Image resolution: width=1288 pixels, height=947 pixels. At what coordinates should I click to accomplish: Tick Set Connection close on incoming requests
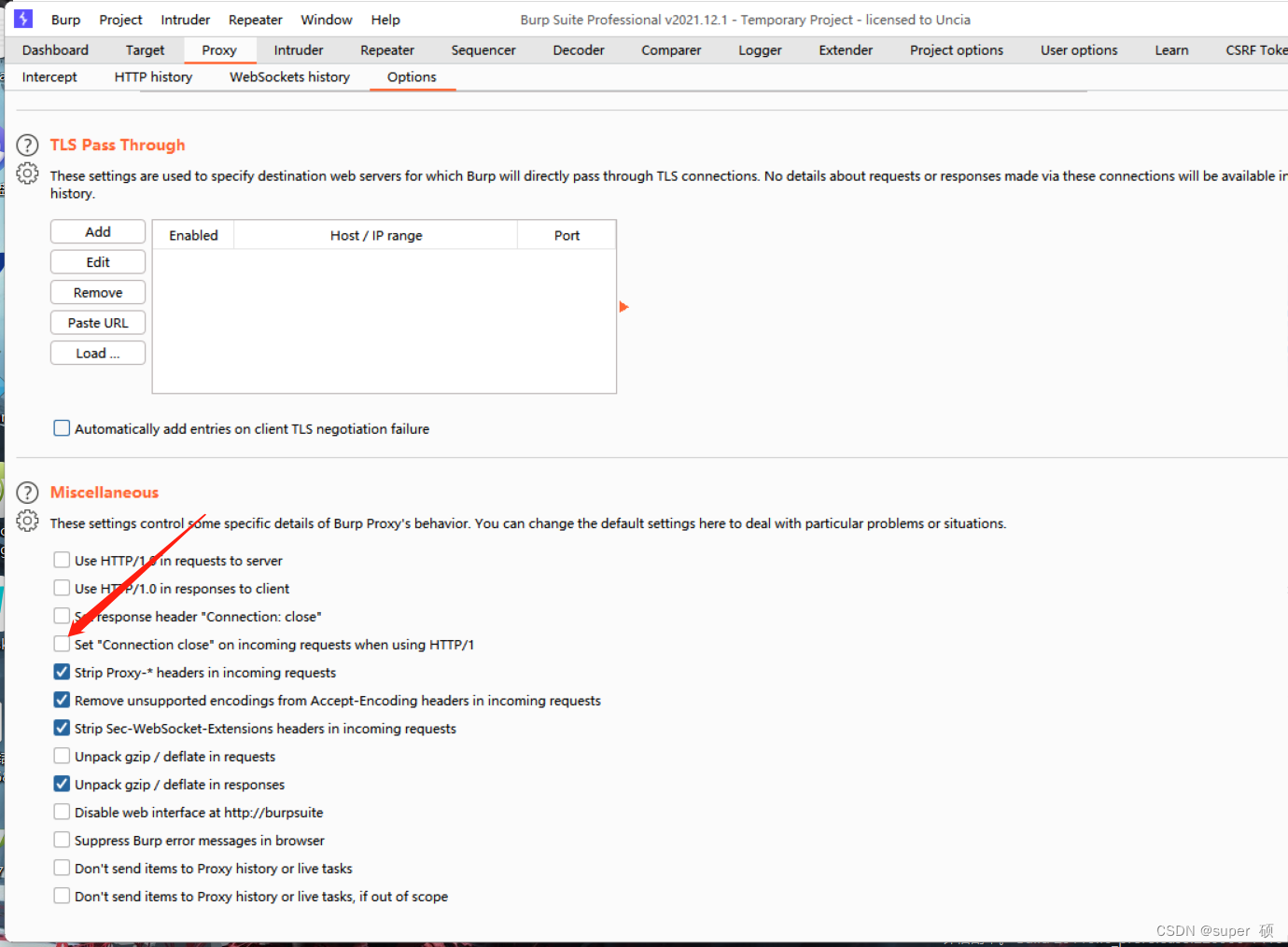pyautogui.click(x=62, y=644)
